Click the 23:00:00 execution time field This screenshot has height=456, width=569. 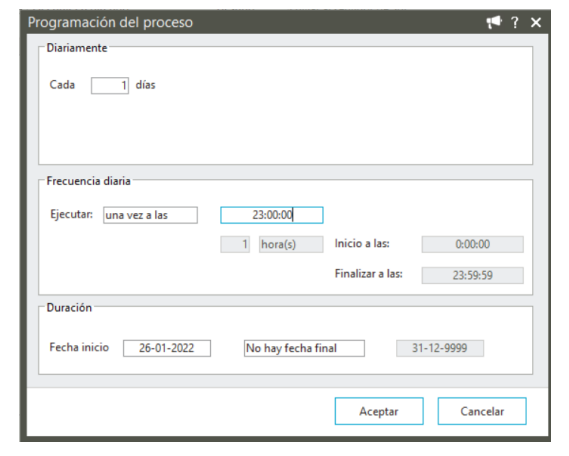(272, 215)
